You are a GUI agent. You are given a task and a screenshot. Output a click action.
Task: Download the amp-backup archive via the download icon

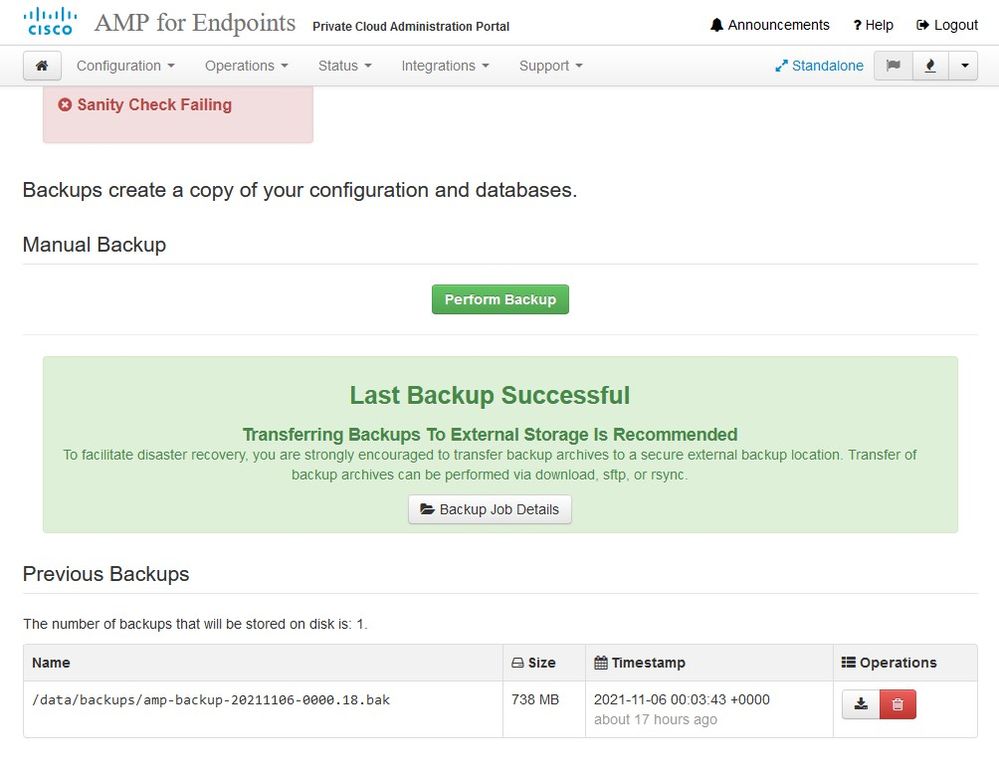pyautogui.click(x=859, y=704)
